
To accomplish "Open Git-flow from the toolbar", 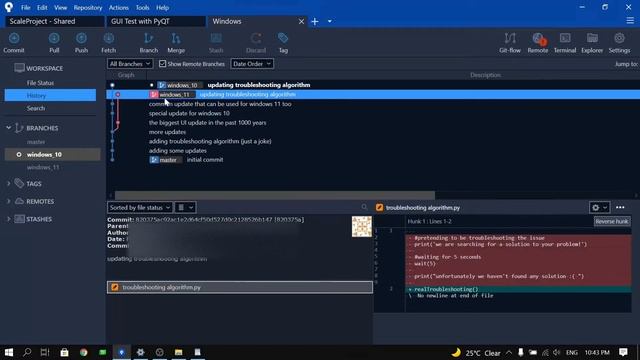I will click(x=510, y=42).
